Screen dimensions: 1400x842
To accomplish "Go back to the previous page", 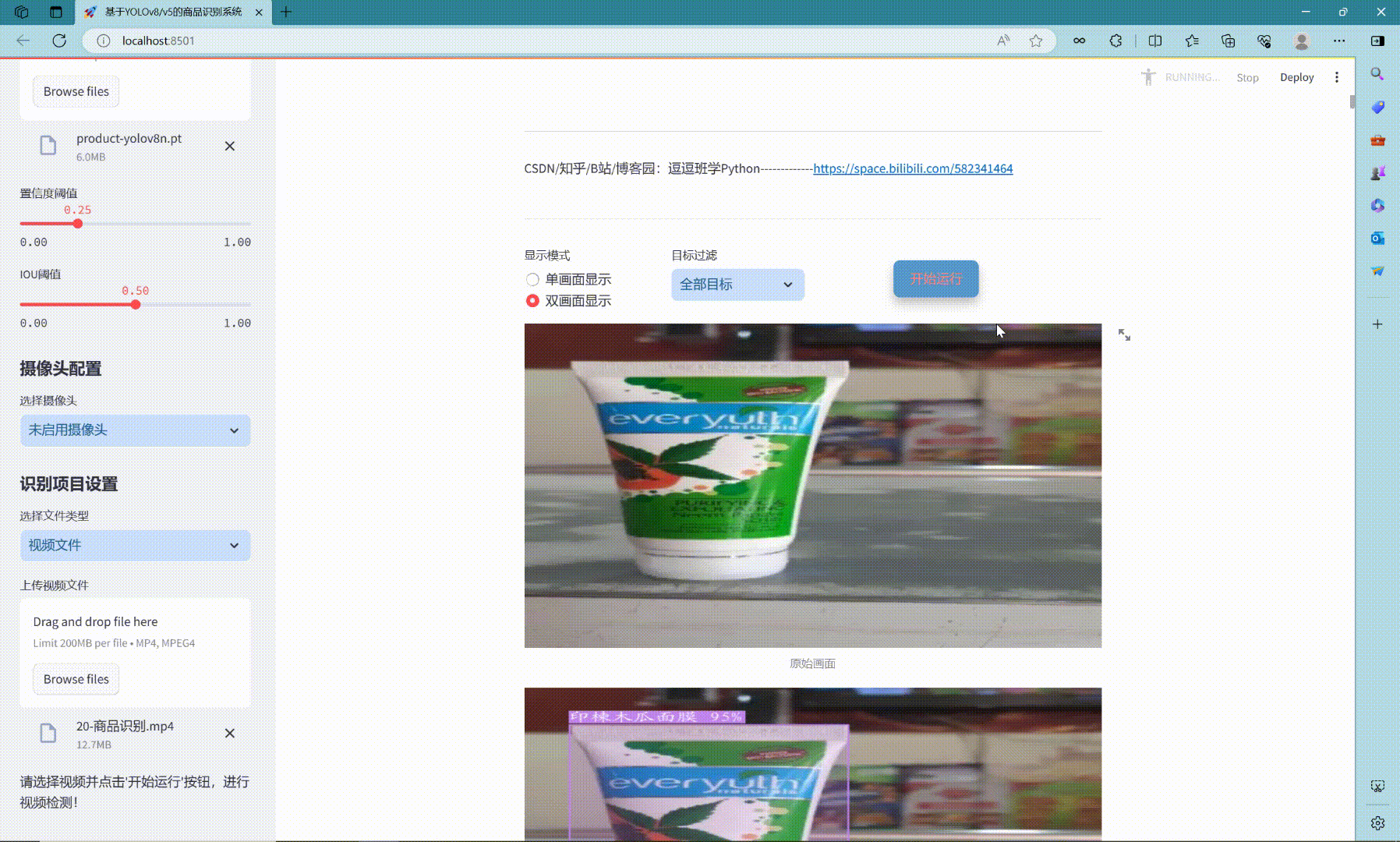I will (x=23, y=41).
